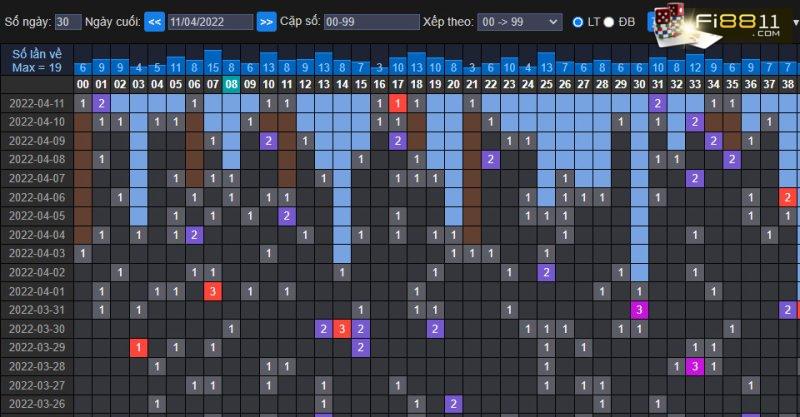
Task: Focus the Cặp số range field
Action: (372, 22)
